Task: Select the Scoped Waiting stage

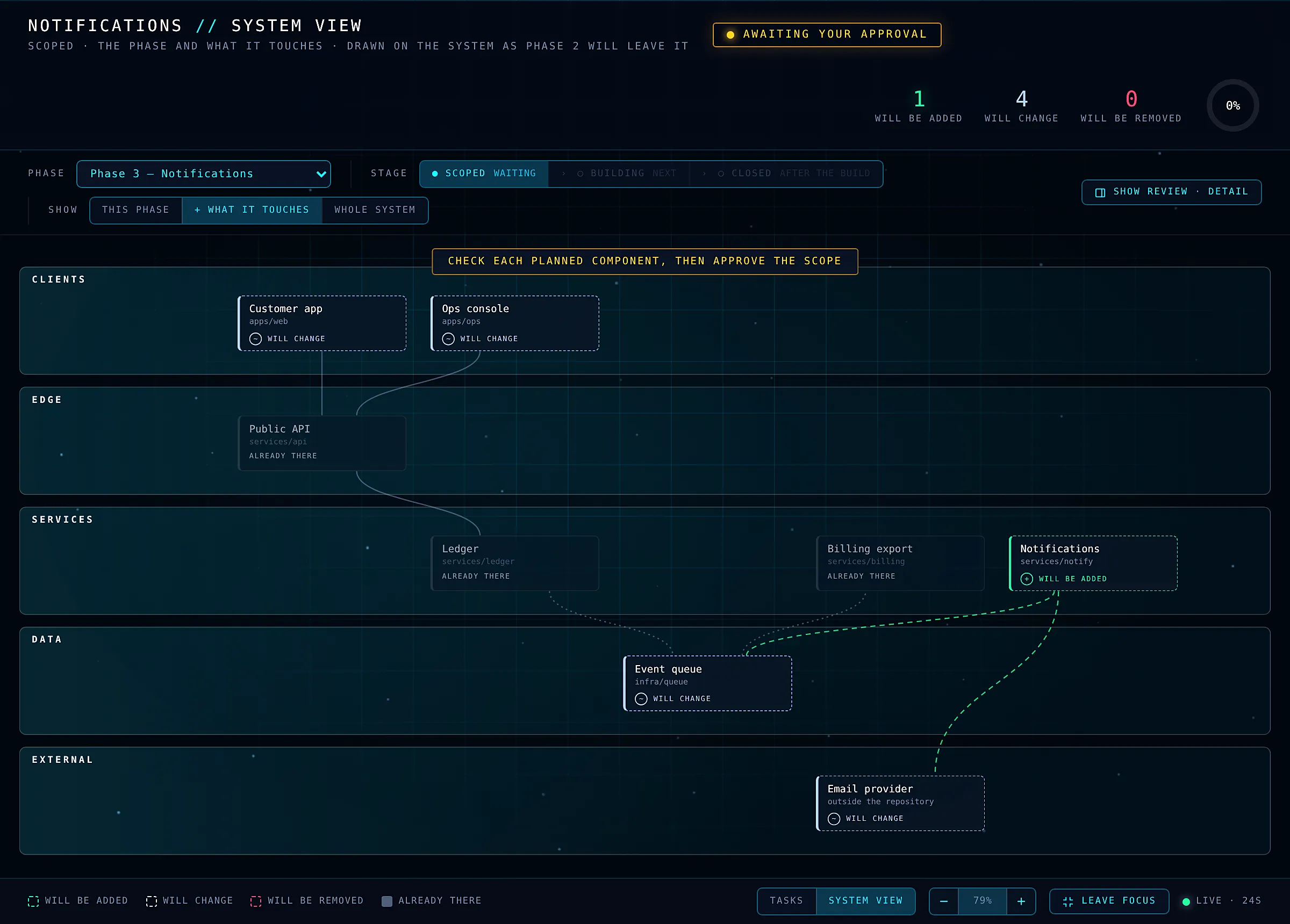Action: click(484, 174)
